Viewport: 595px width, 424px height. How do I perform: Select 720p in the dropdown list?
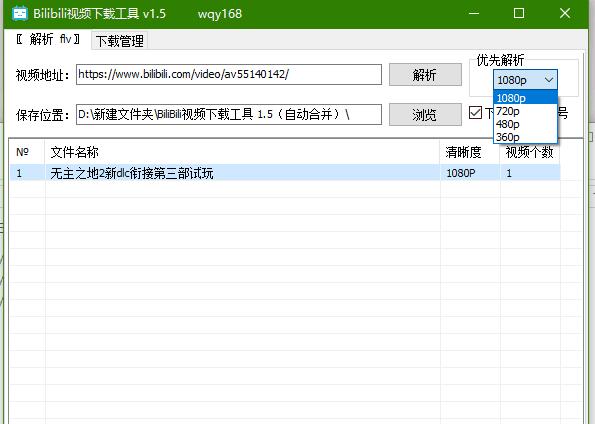526,111
